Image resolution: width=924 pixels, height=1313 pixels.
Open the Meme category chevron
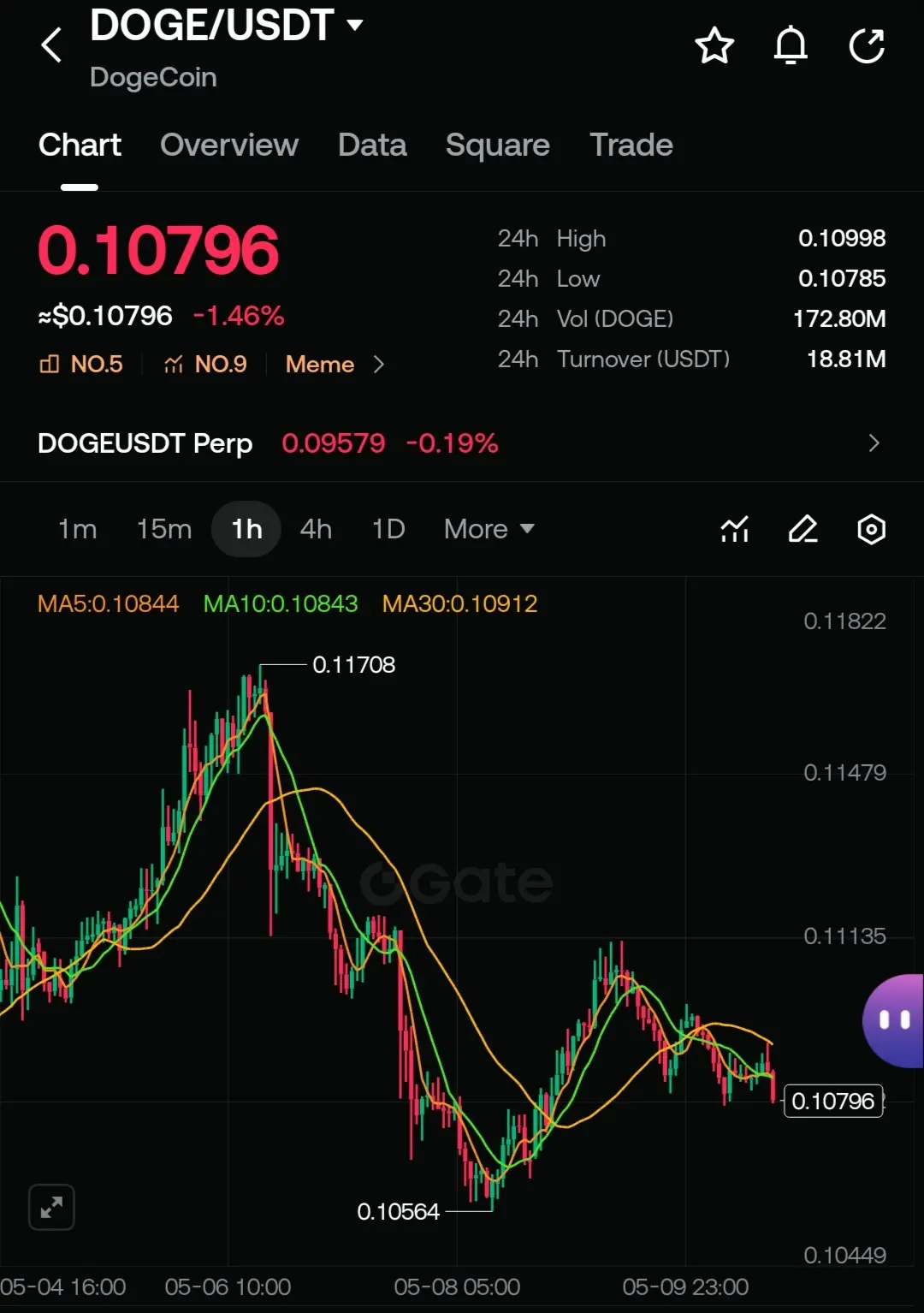pos(378,365)
